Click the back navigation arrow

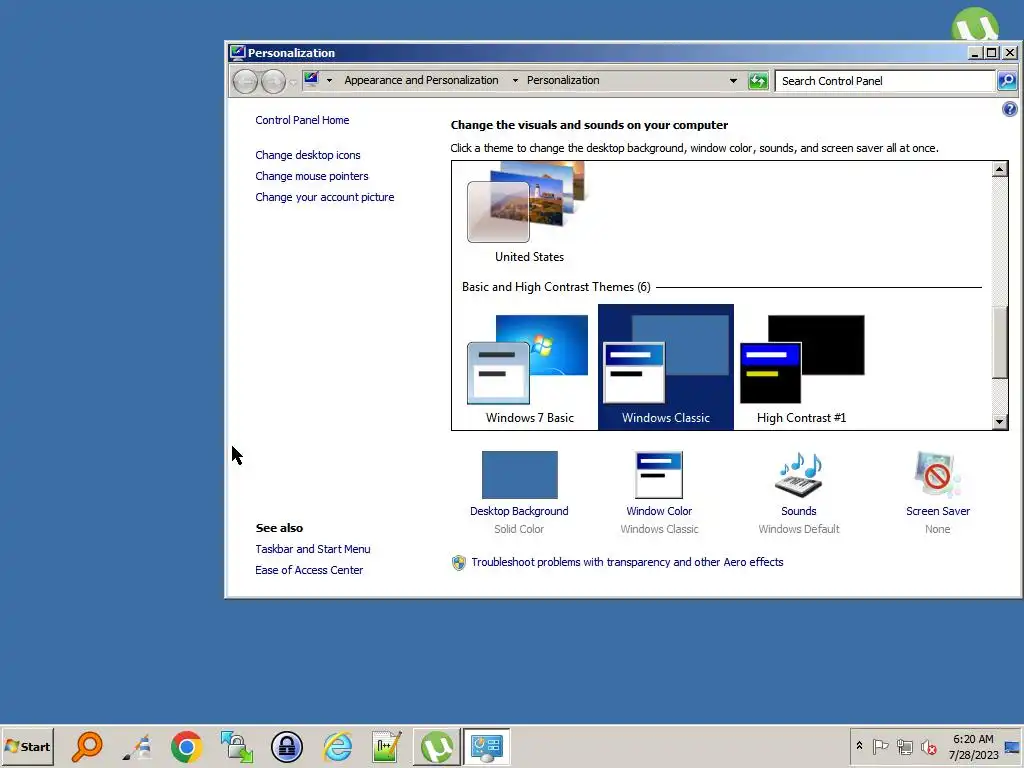pyautogui.click(x=246, y=82)
